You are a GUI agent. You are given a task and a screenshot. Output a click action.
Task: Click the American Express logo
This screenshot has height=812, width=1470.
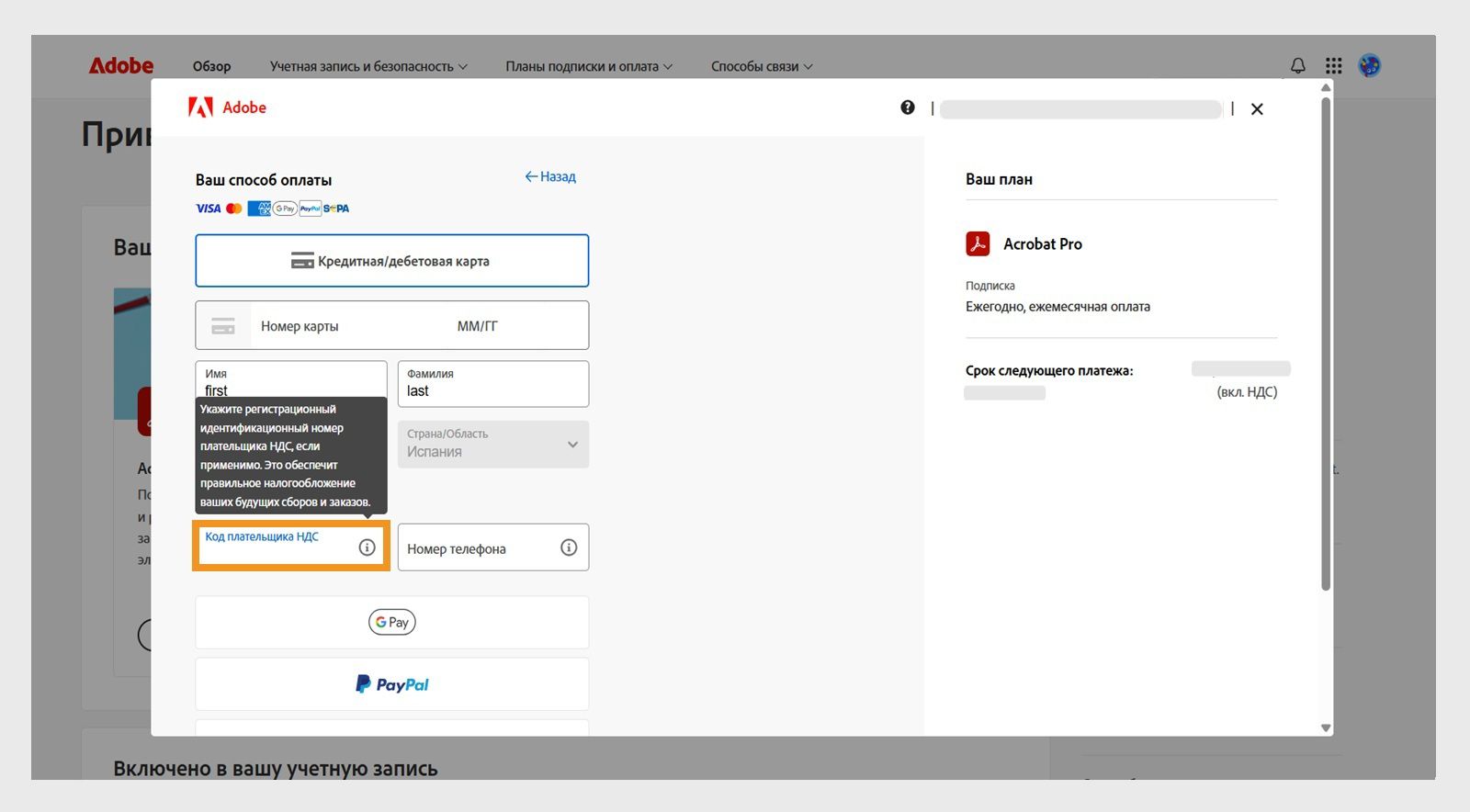259,209
